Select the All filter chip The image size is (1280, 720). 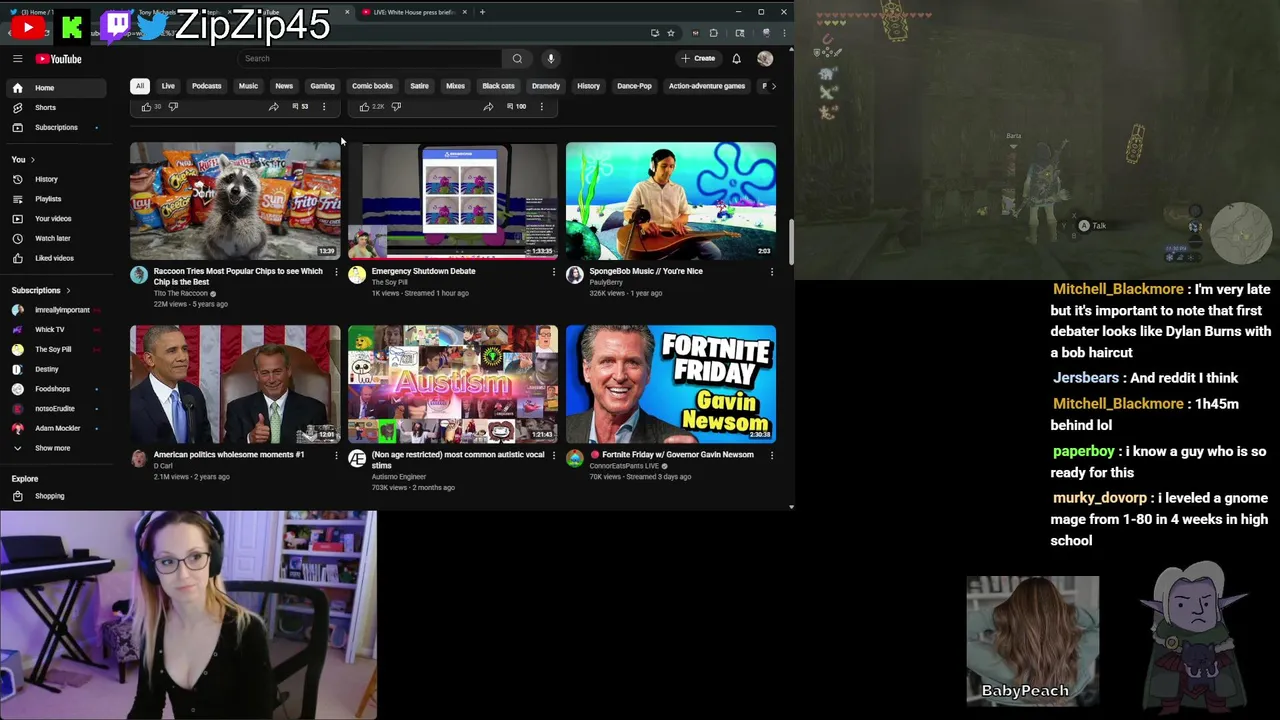(x=140, y=86)
